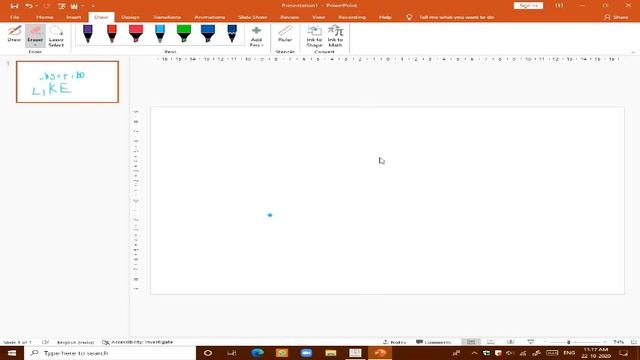Undo the last action
The height and width of the screenshot is (360, 640).
29,6
